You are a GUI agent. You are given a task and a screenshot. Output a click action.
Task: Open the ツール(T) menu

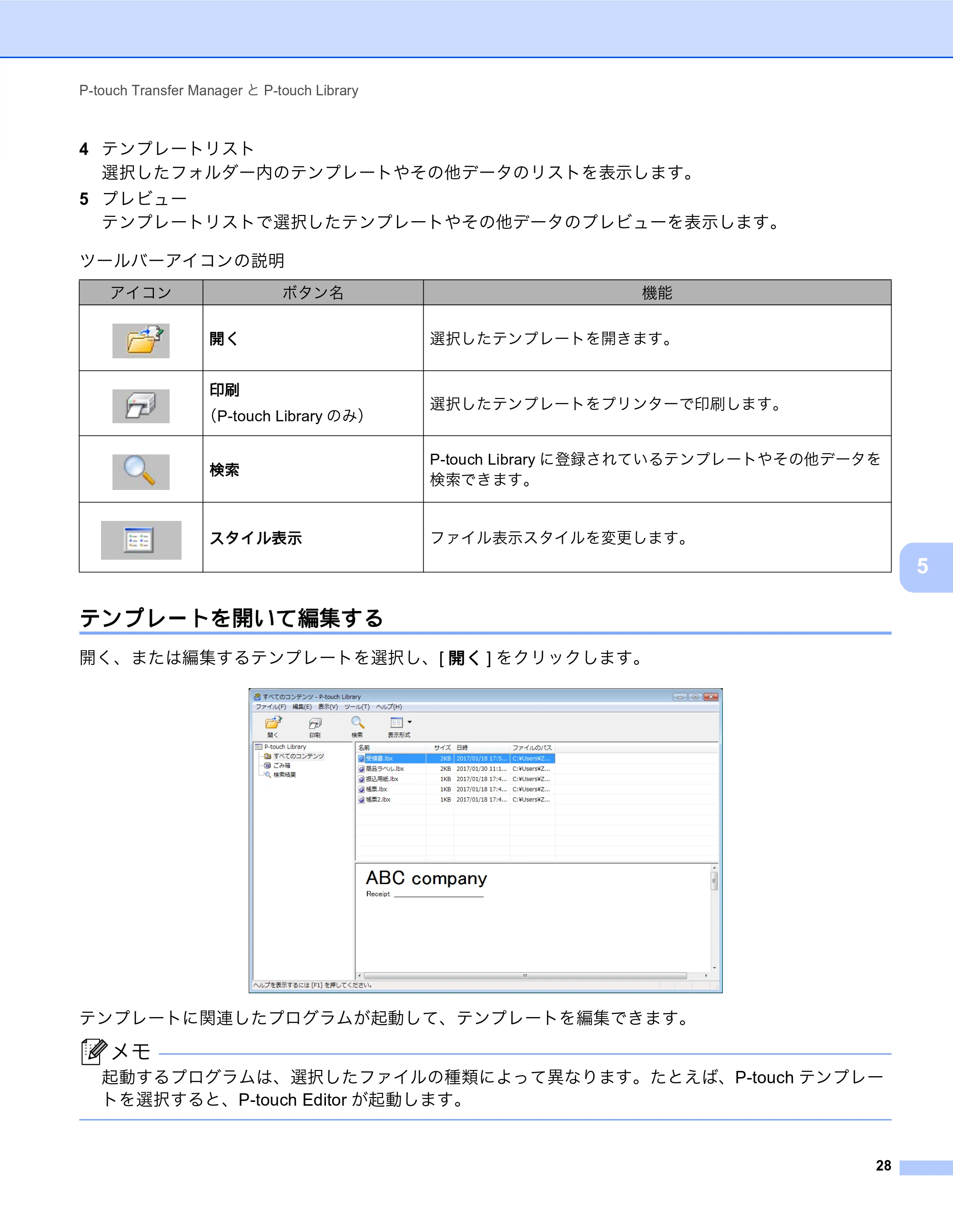[357, 707]
